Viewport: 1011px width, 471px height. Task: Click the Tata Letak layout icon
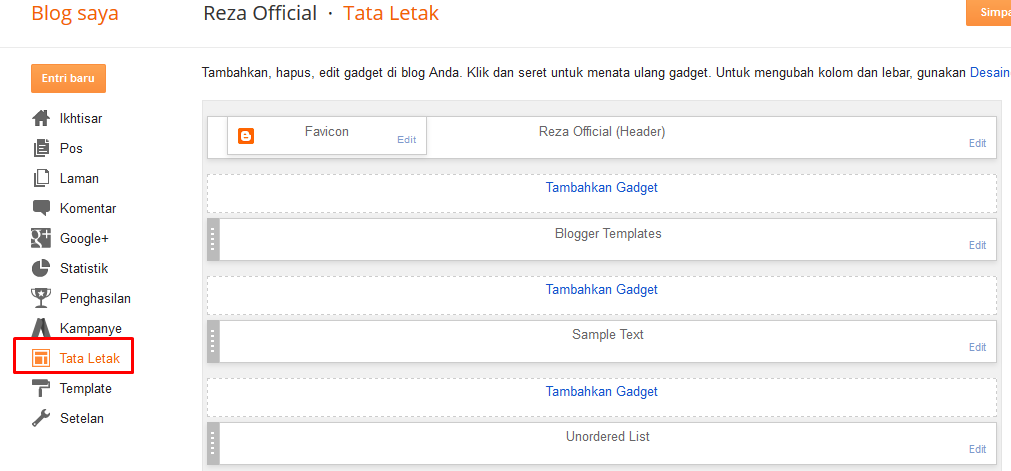[x=41, y=359]
